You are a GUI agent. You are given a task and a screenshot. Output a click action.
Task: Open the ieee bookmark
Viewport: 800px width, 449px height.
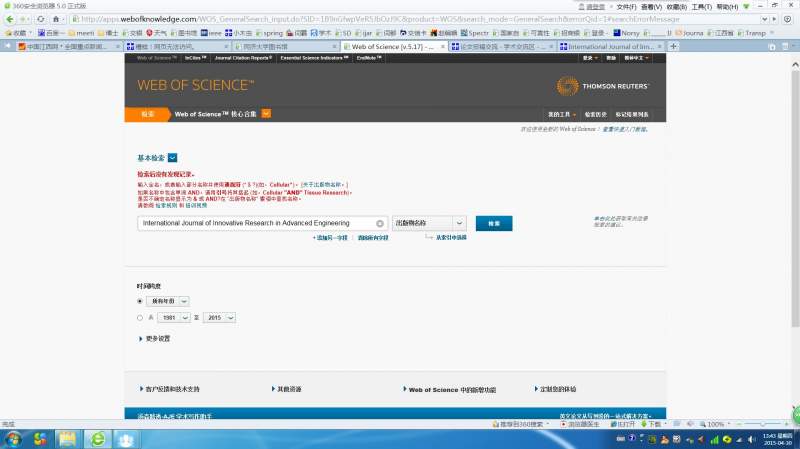coord(211,33)
